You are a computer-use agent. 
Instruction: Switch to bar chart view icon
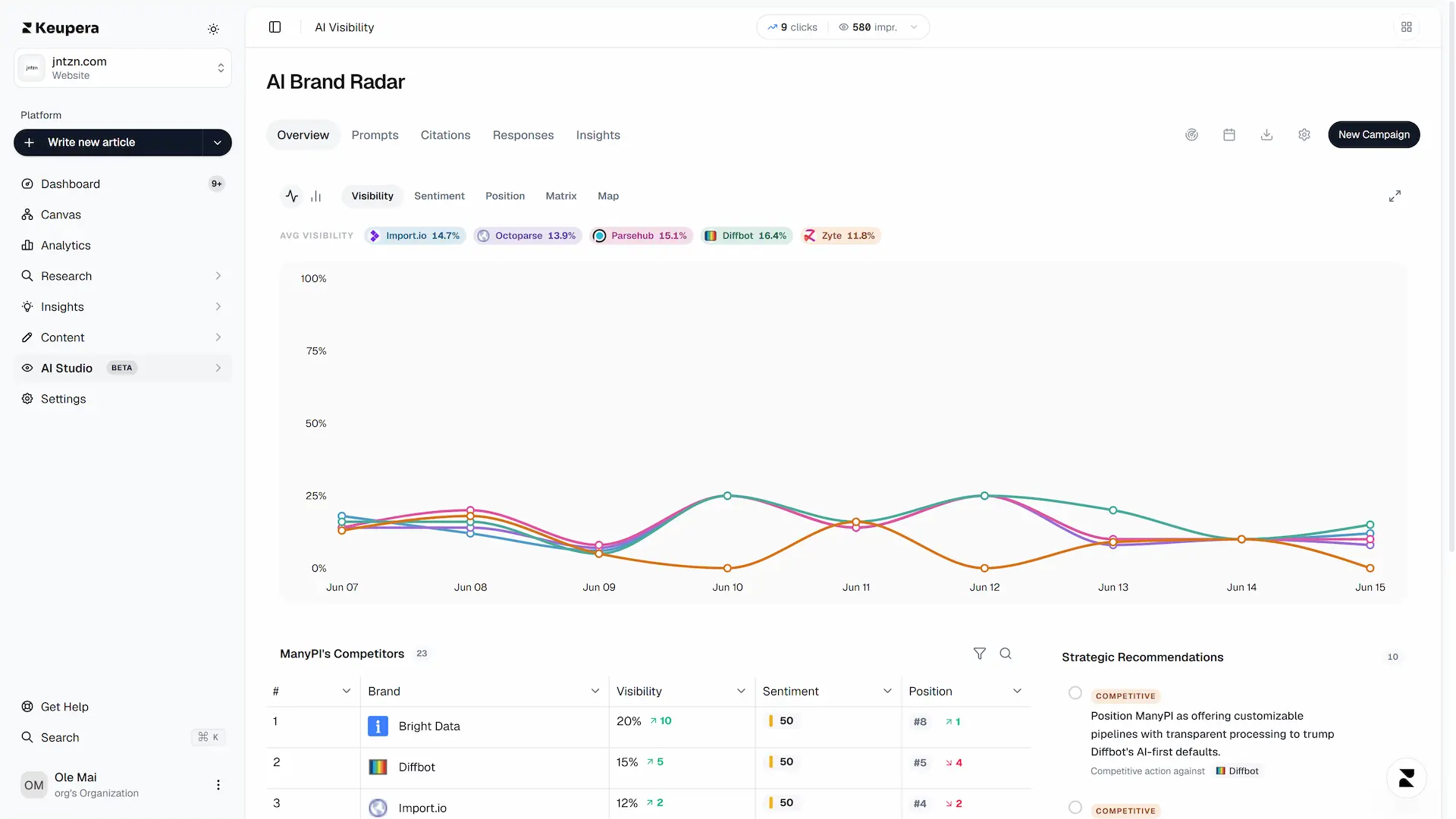coord(316,196)
